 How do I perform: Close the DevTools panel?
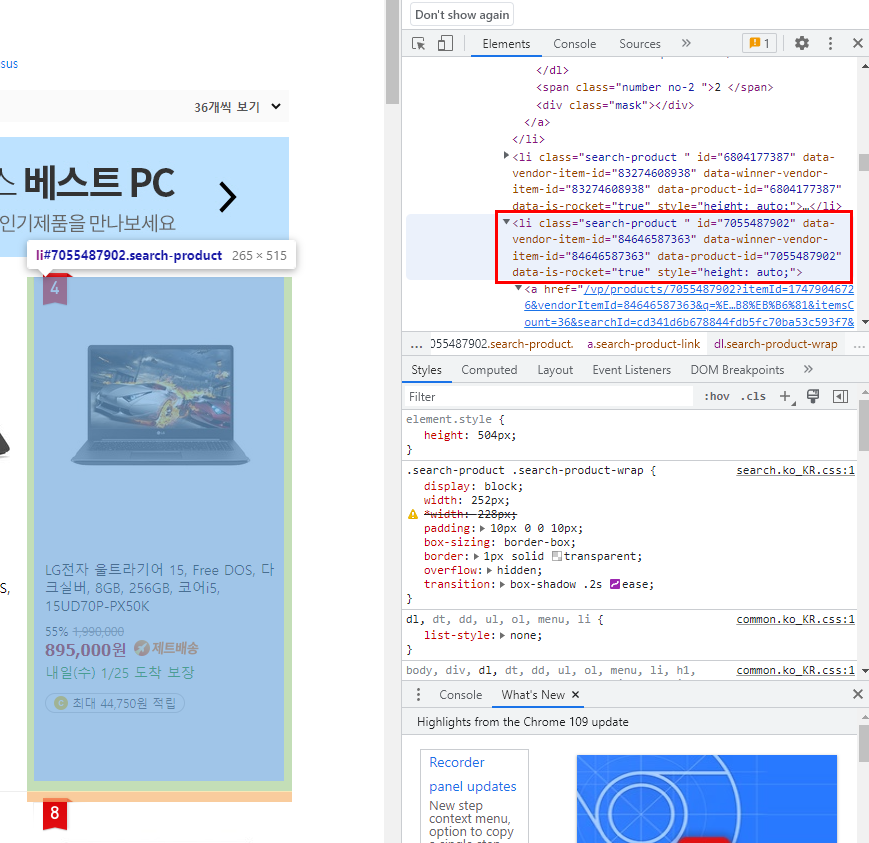point(857,43)
